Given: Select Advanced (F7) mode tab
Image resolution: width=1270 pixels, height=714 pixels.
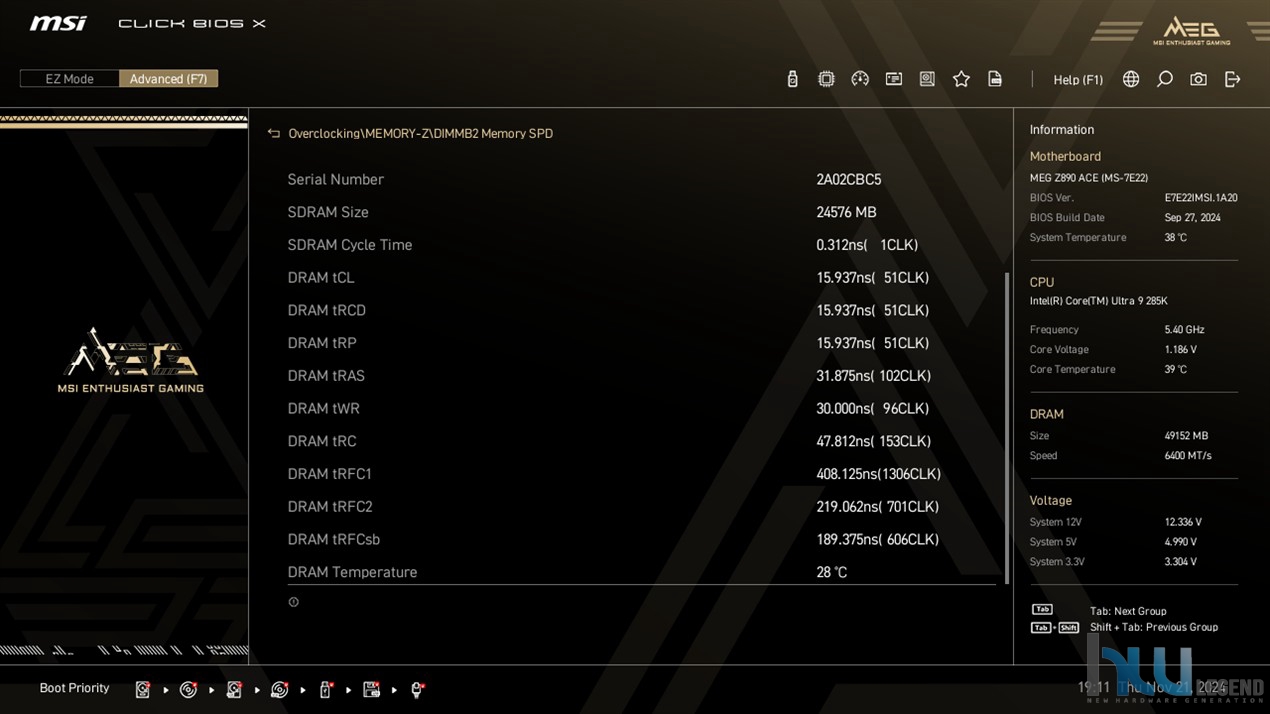Looking at the screenshot, I should point(168,79).
